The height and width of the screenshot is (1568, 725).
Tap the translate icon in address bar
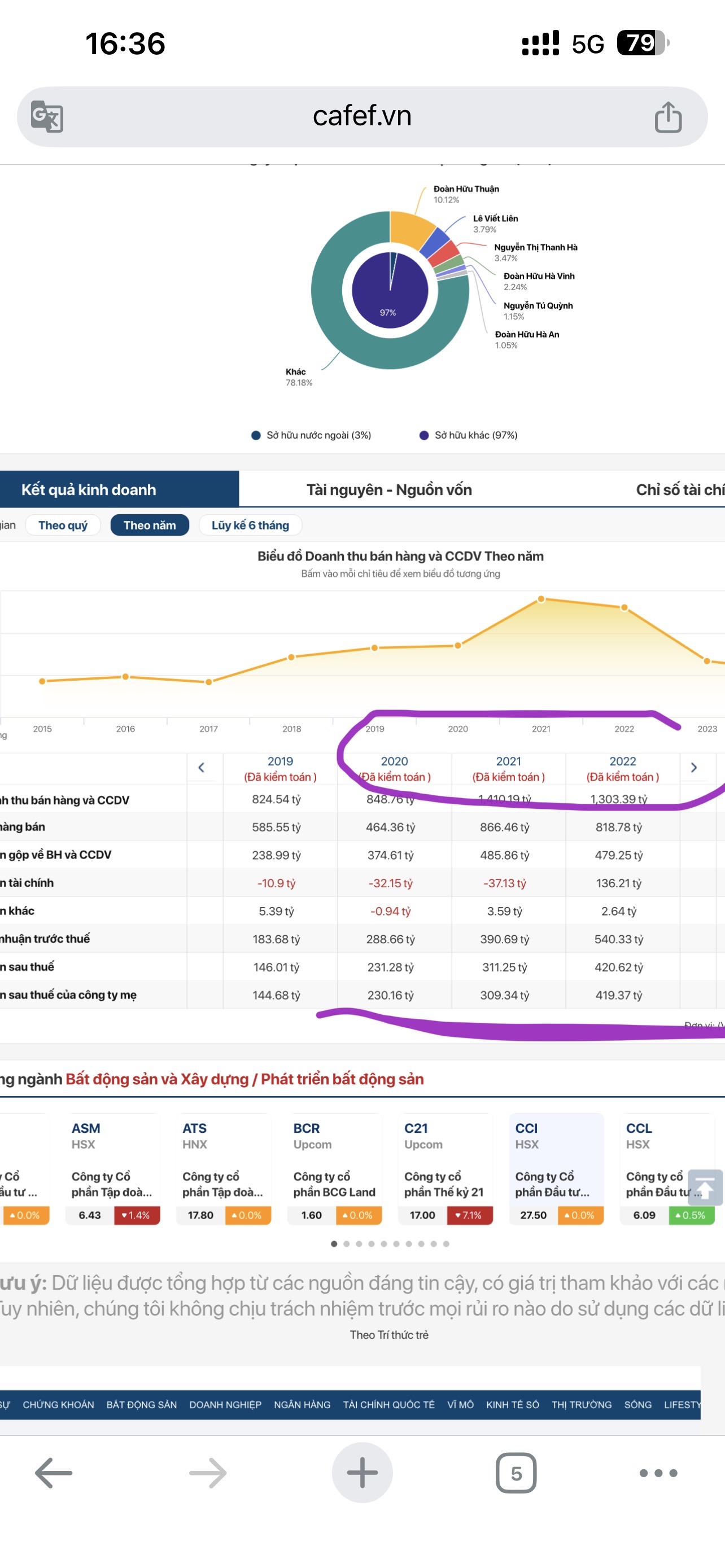pyautogui.click(x=47, y=116)
